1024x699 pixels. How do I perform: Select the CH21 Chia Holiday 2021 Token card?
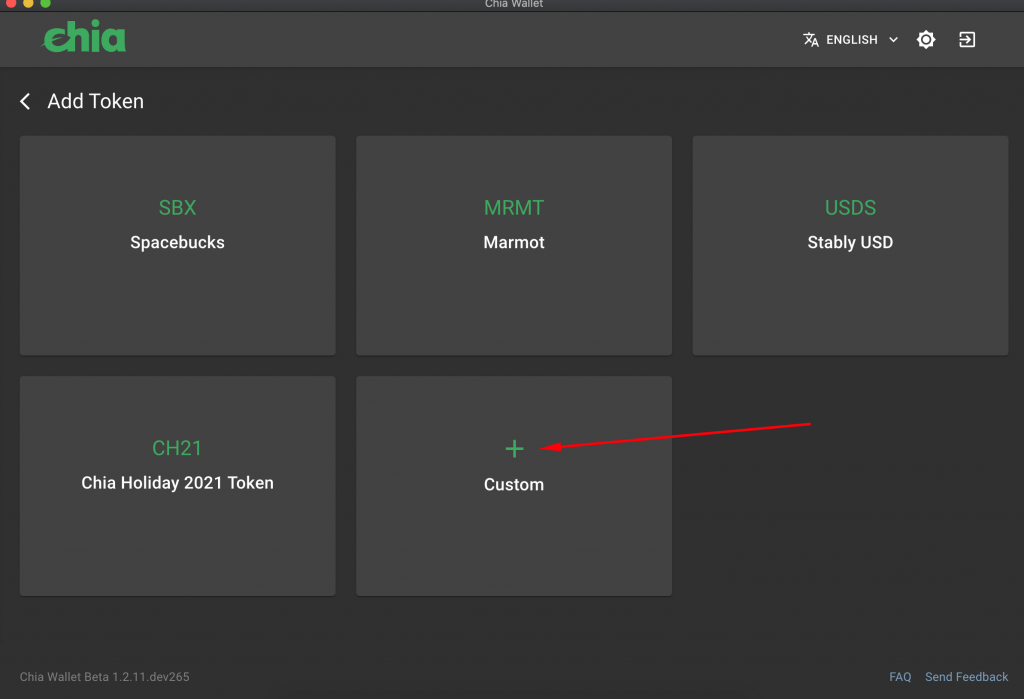(x=178, y=485)
